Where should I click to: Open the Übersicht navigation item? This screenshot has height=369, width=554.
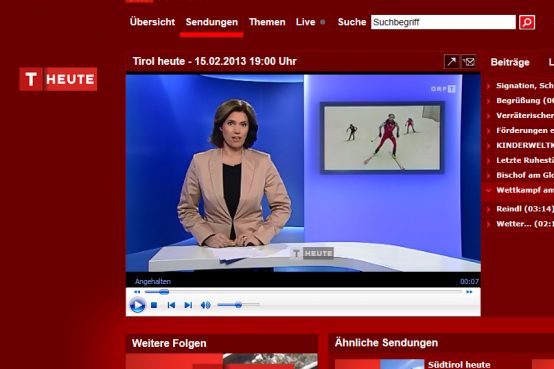(x=152, y=22)
